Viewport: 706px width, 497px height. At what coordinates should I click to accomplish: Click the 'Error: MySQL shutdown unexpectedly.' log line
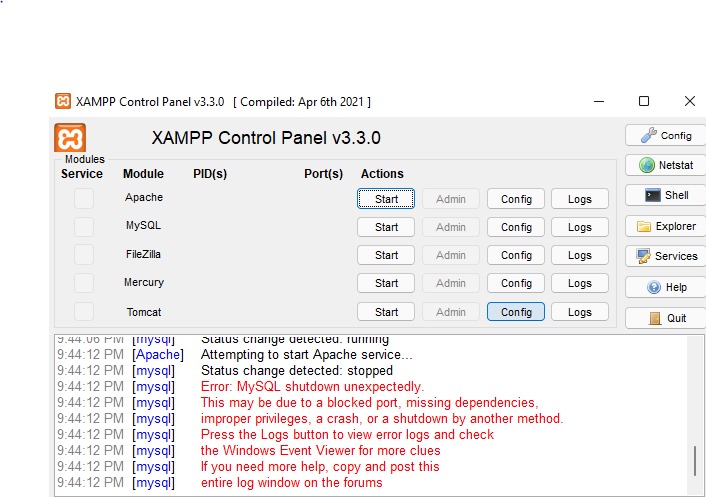pyautogui.click(x=312, y=387)
